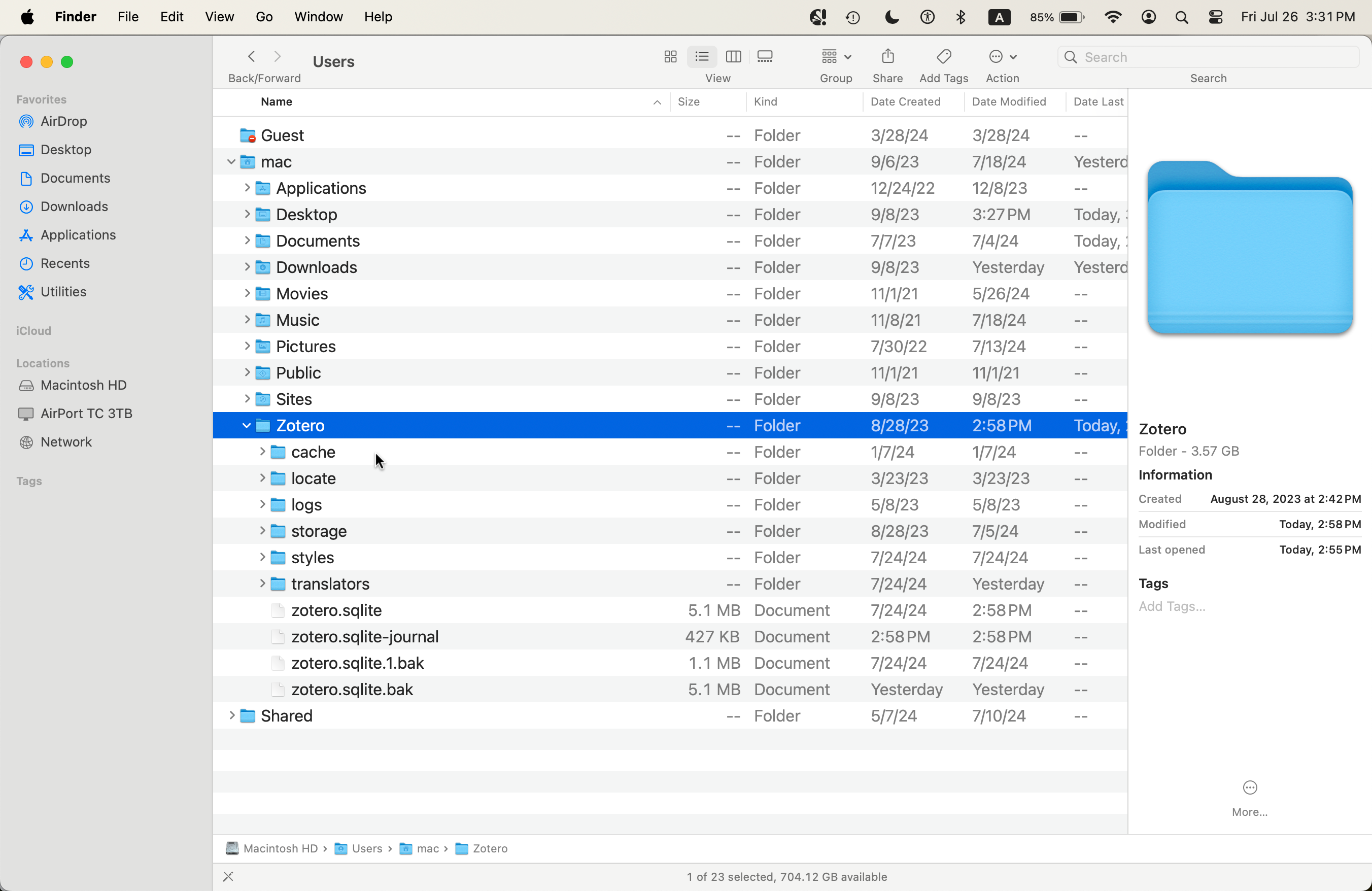Image resolution: width=1372 pixels, height=891 pixels.
Task: Click the More actions icon in the preview pane
Action: click(1249, 787)
